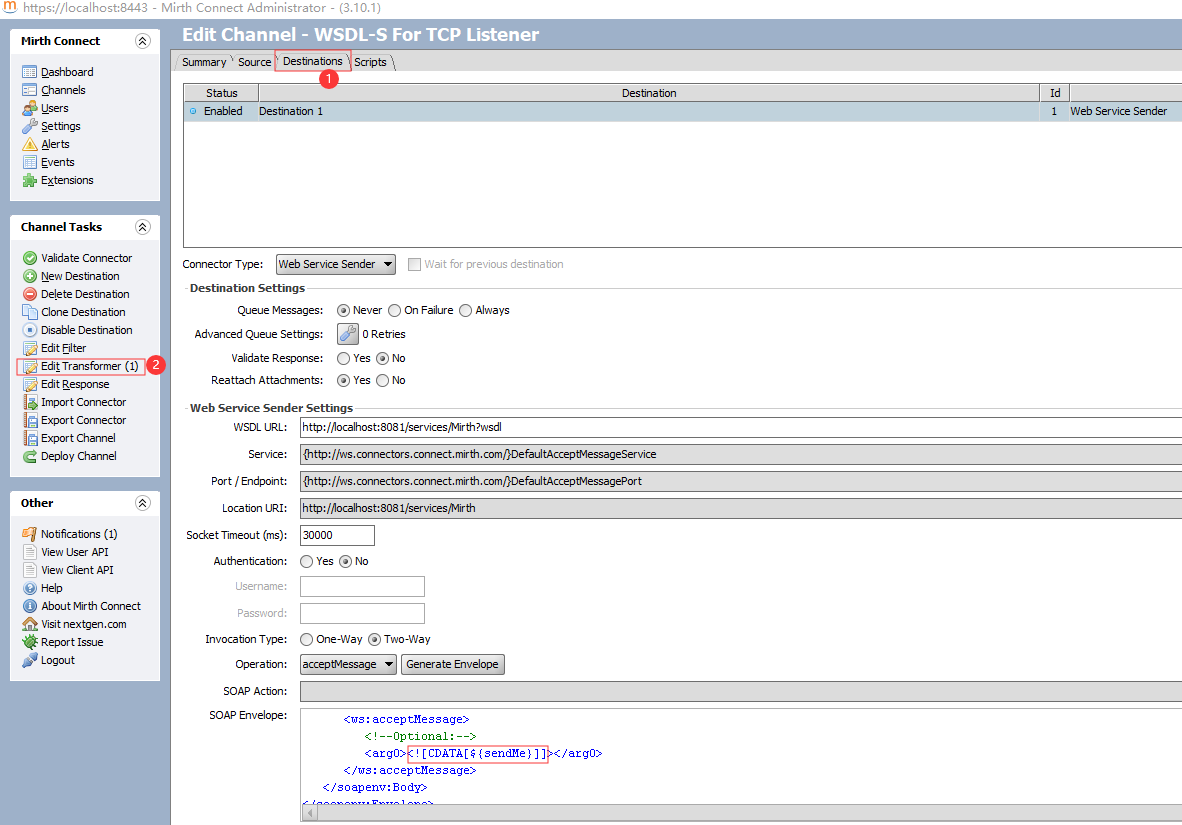Click Report Issue bug icon
The width and height of the screenshot is (1182, 825).
pos(29,643)
